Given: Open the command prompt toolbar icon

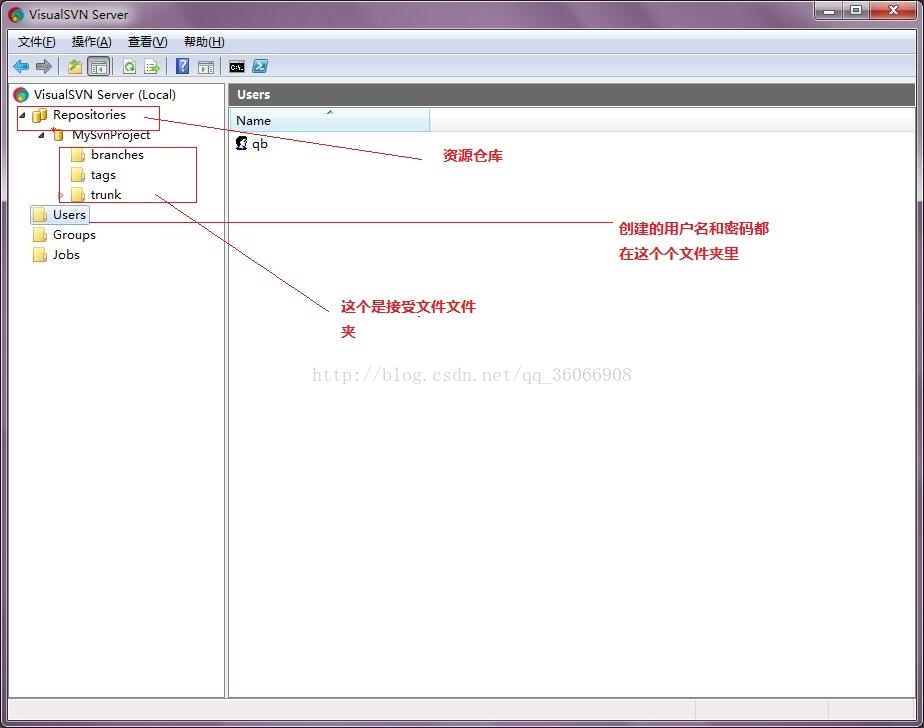Looking at the screenshot, I should (x=237, y=67).
